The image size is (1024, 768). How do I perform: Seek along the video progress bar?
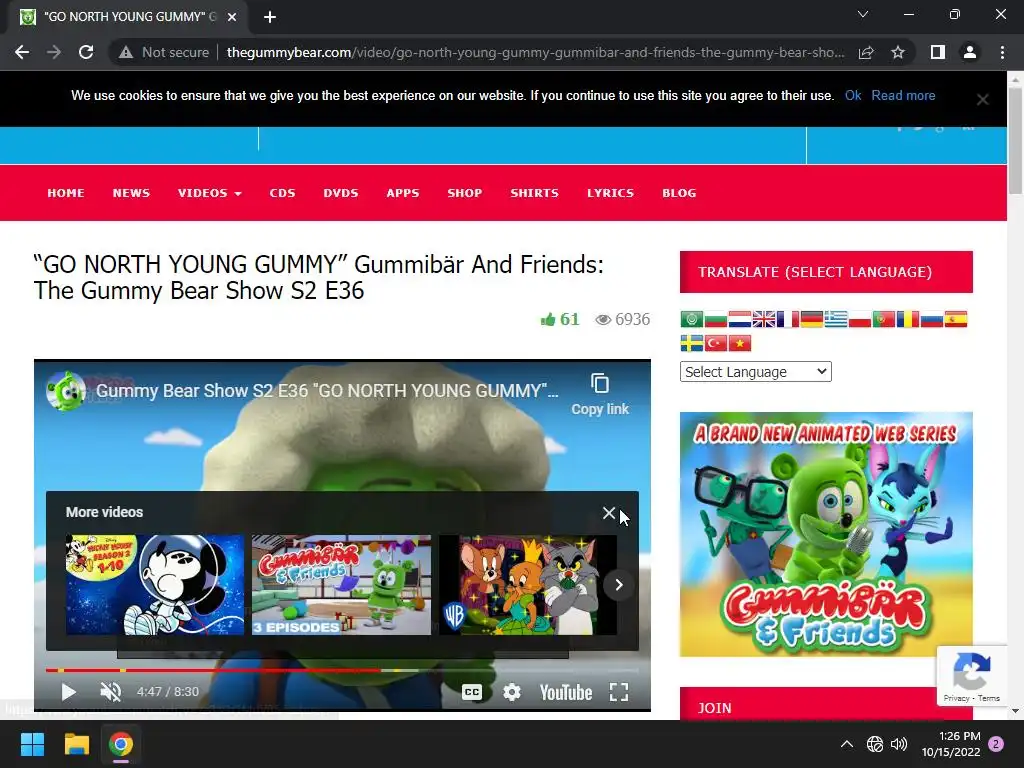coord(342,670)
